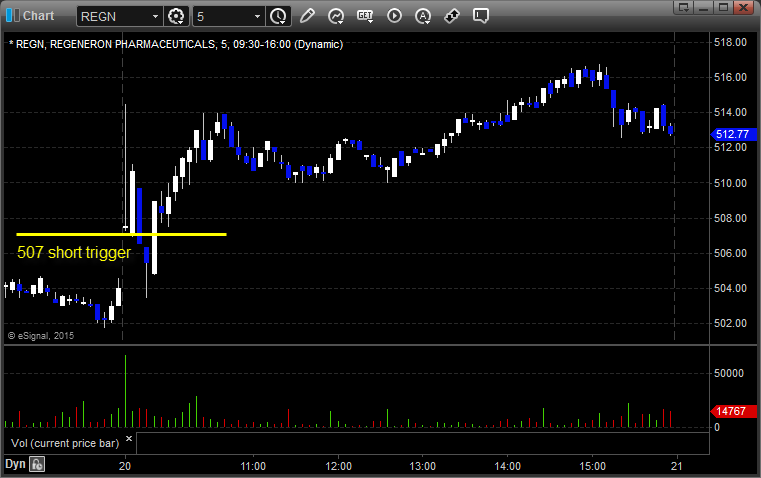Click the 15:00 time axis label
The width and height of the screenshot is (761, 478).
592,466
